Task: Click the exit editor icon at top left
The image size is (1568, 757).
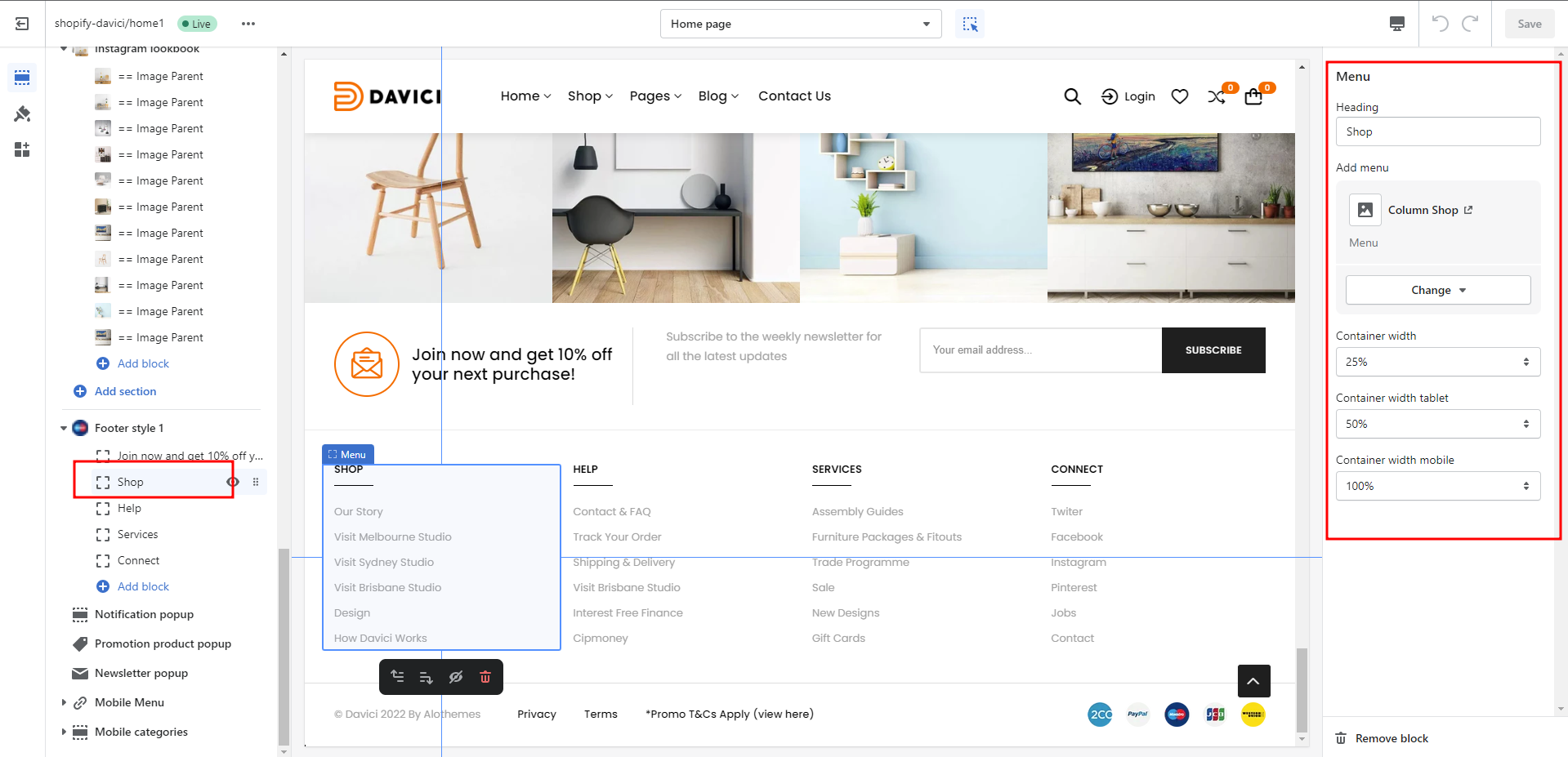Action: click(22, 24)
